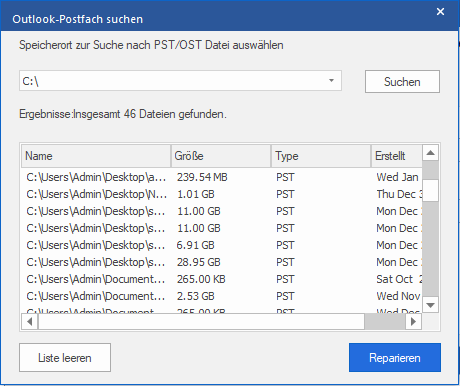460x386 pixels.
Task: Select the file row sized 1.01 GB
Action: pos(222,194)
